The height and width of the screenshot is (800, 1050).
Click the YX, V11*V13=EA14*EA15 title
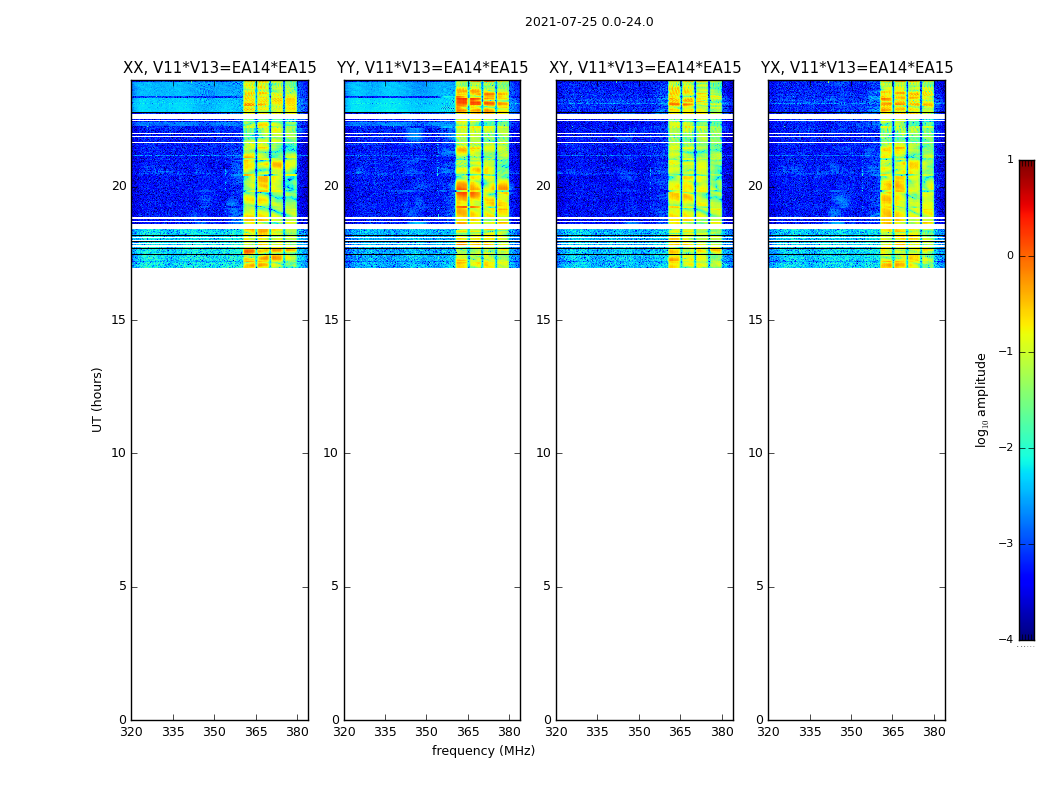coord(856,68)
